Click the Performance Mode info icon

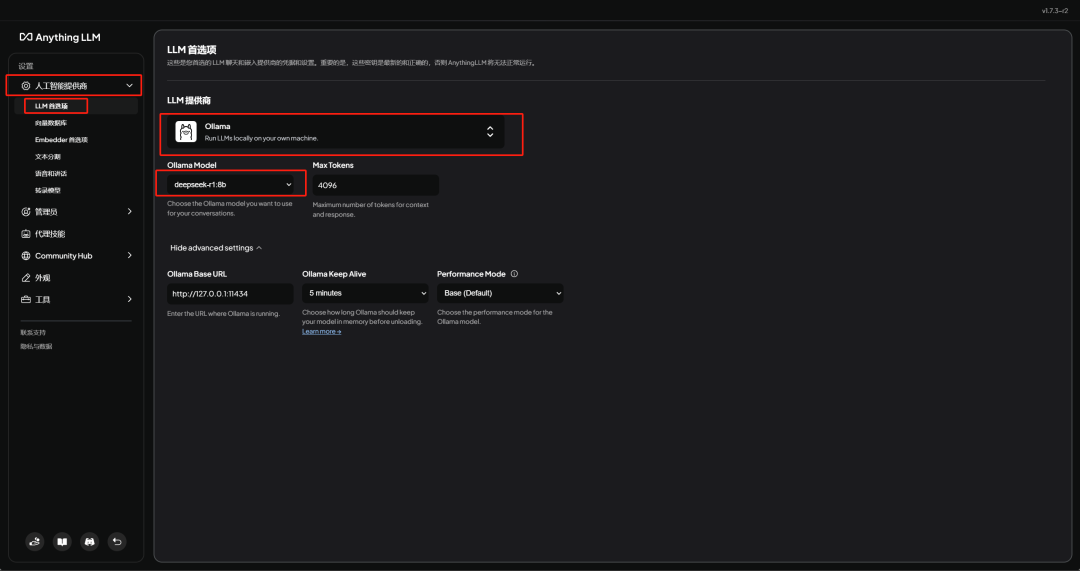(514, 274)
